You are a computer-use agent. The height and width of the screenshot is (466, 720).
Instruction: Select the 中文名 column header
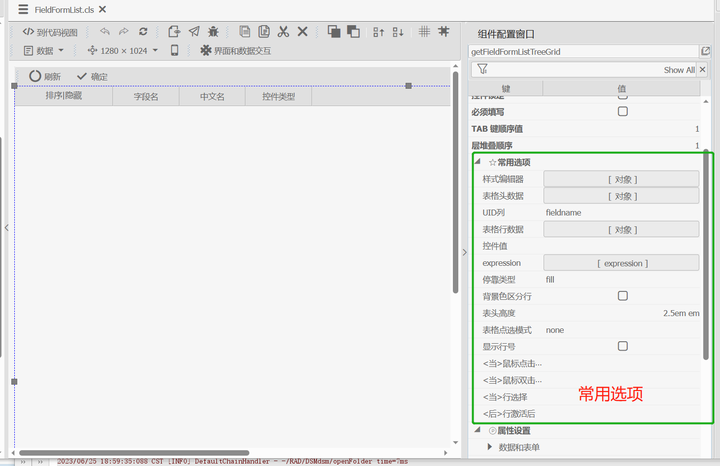(x=212, y=96)
